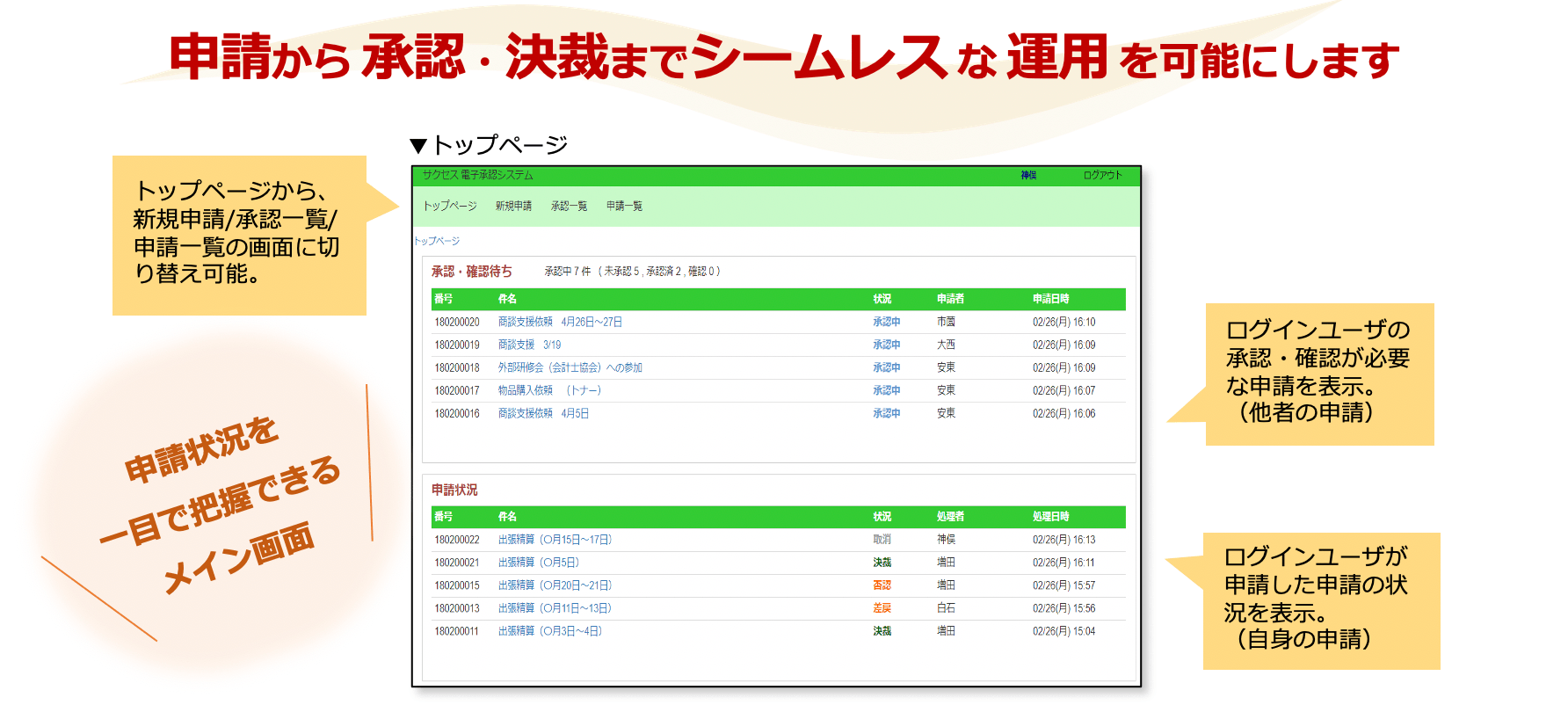Click 承認中 status for request 180200017
The image size is (1568, 712).
point(886,390)
